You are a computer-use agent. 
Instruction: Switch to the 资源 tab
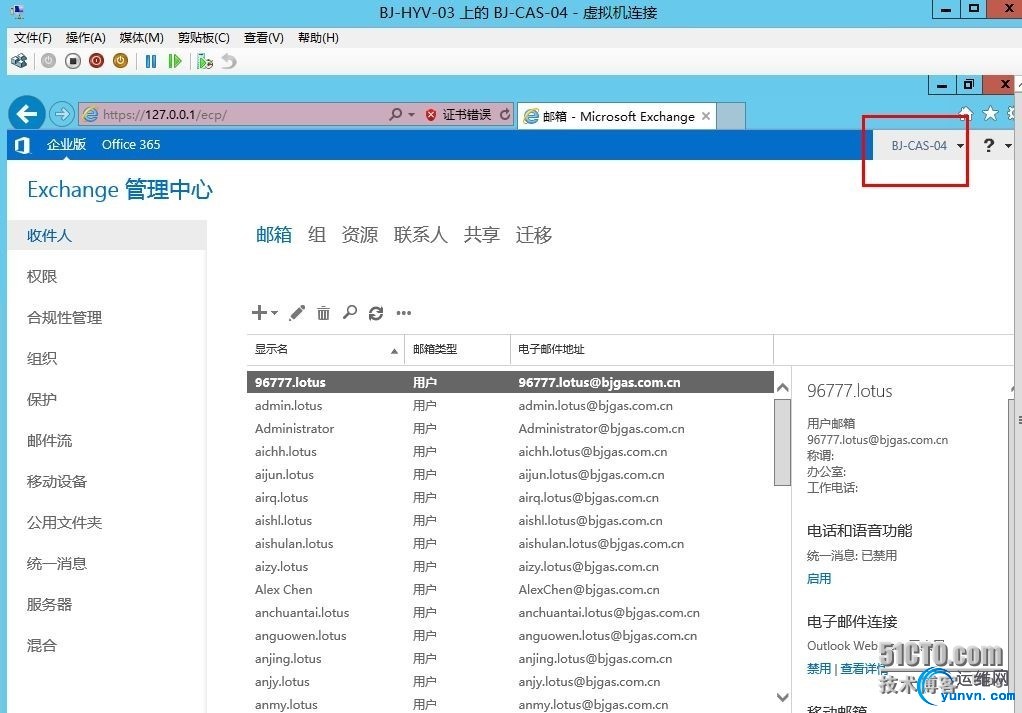[x=360, y=235]
